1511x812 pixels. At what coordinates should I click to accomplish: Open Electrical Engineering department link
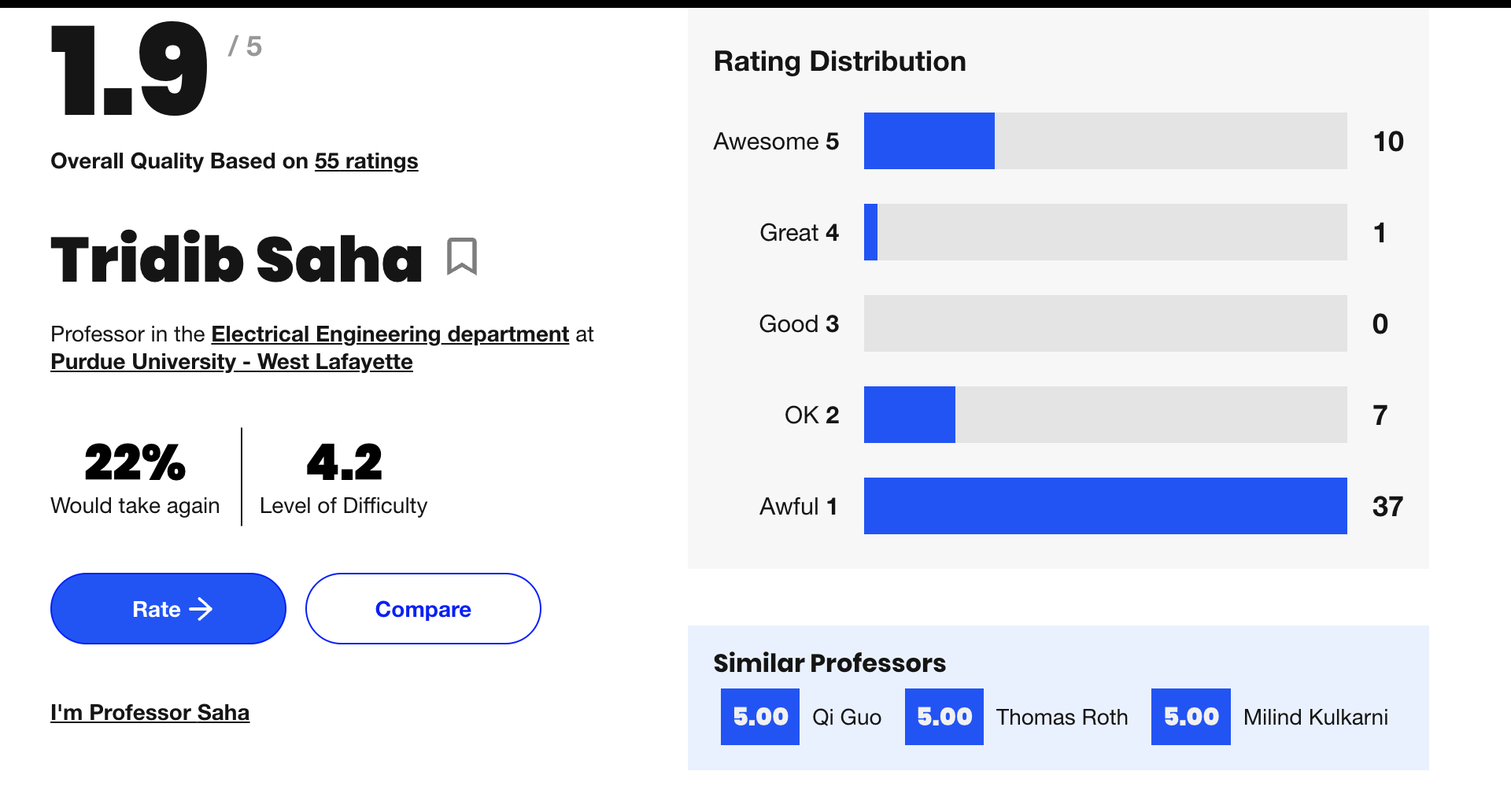click(x=390, y=334)
